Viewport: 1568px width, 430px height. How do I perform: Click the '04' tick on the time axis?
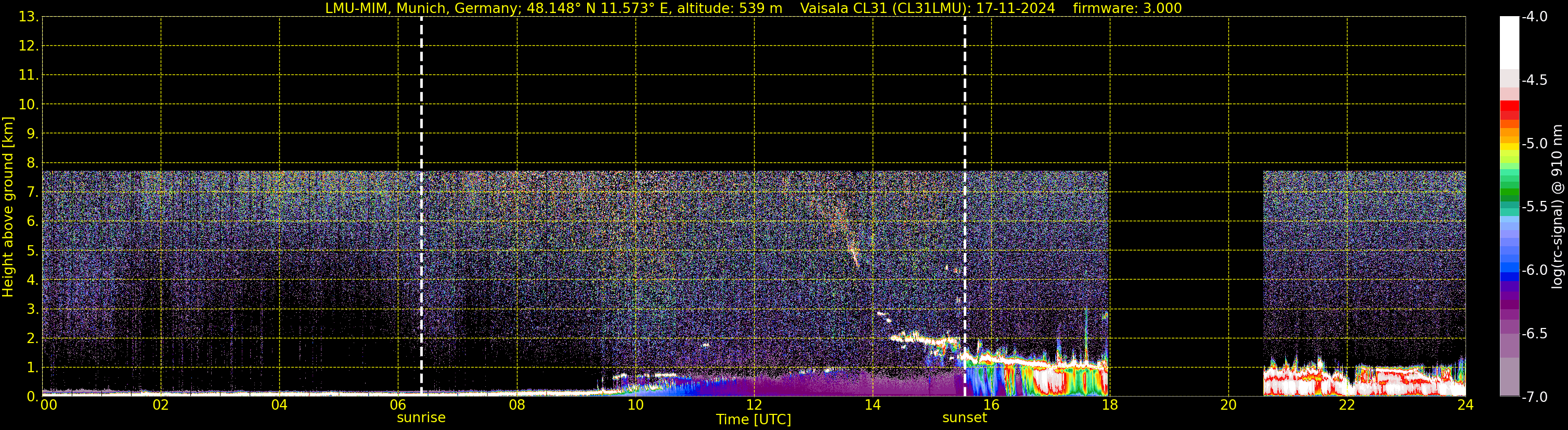point(279,405)
